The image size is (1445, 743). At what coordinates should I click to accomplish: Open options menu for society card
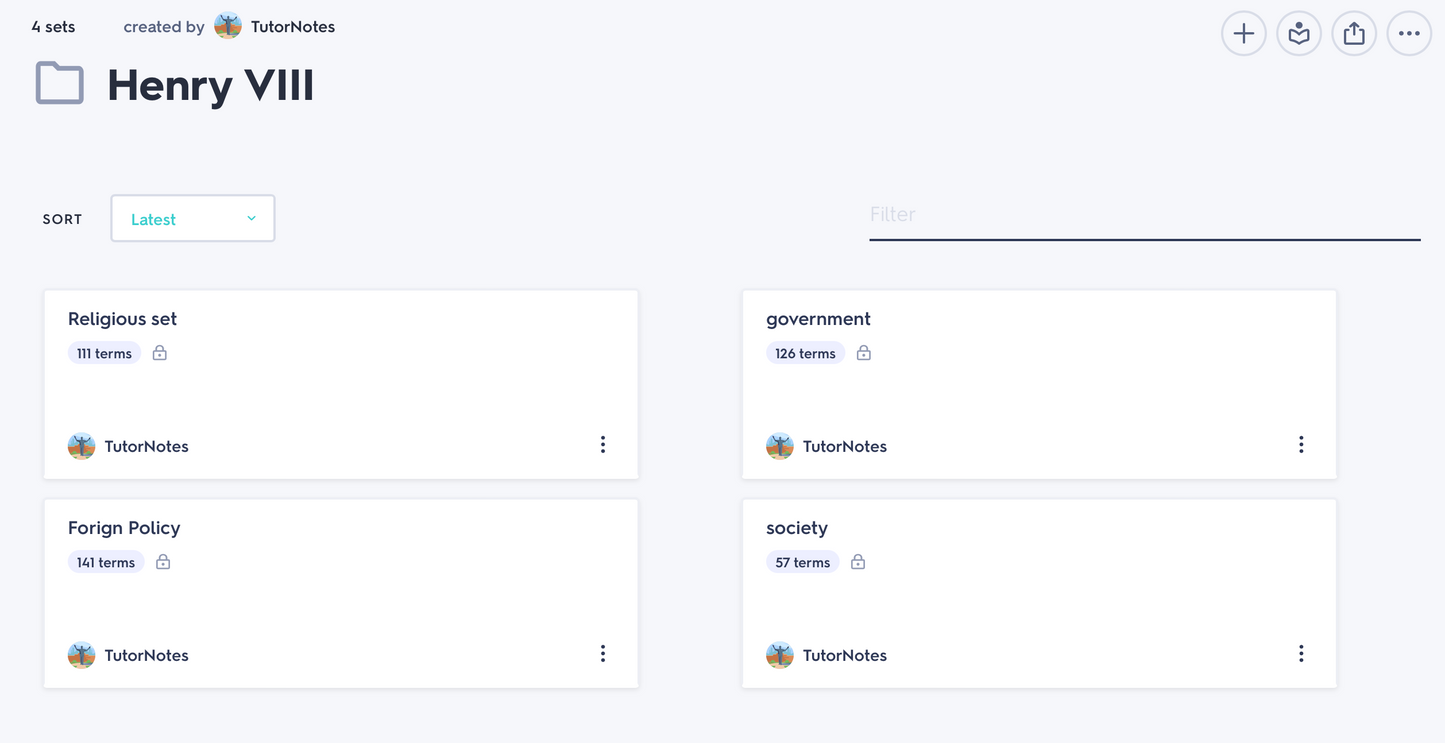click(1301, 654)
